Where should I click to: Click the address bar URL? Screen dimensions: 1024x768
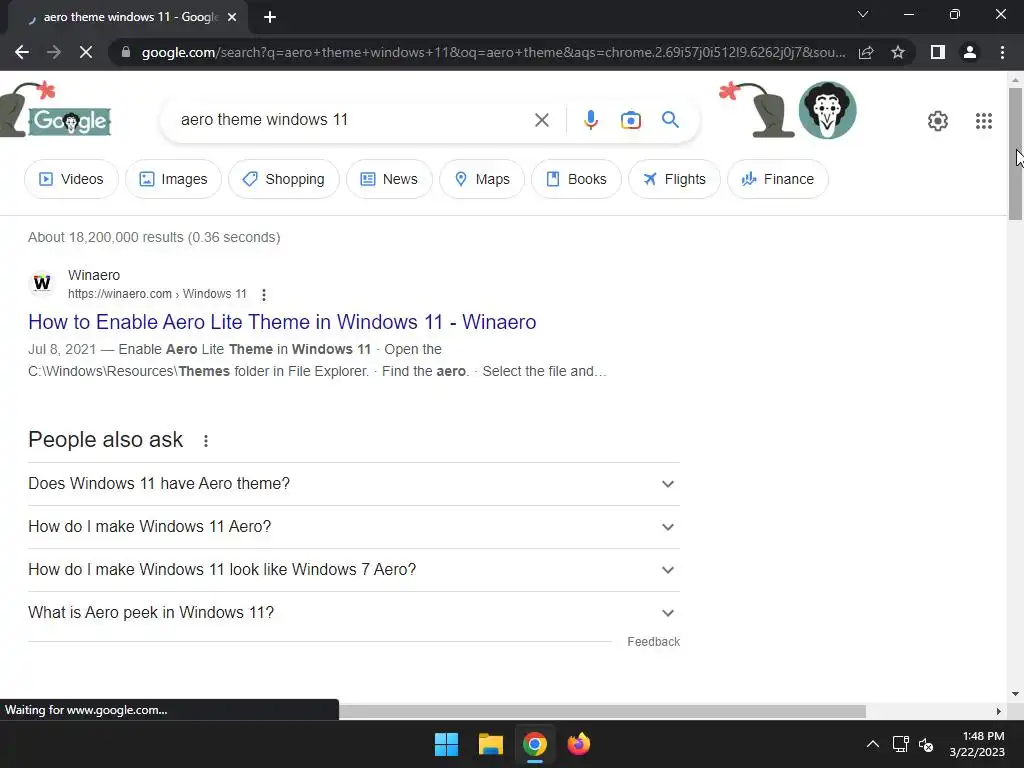click(493, 52)
